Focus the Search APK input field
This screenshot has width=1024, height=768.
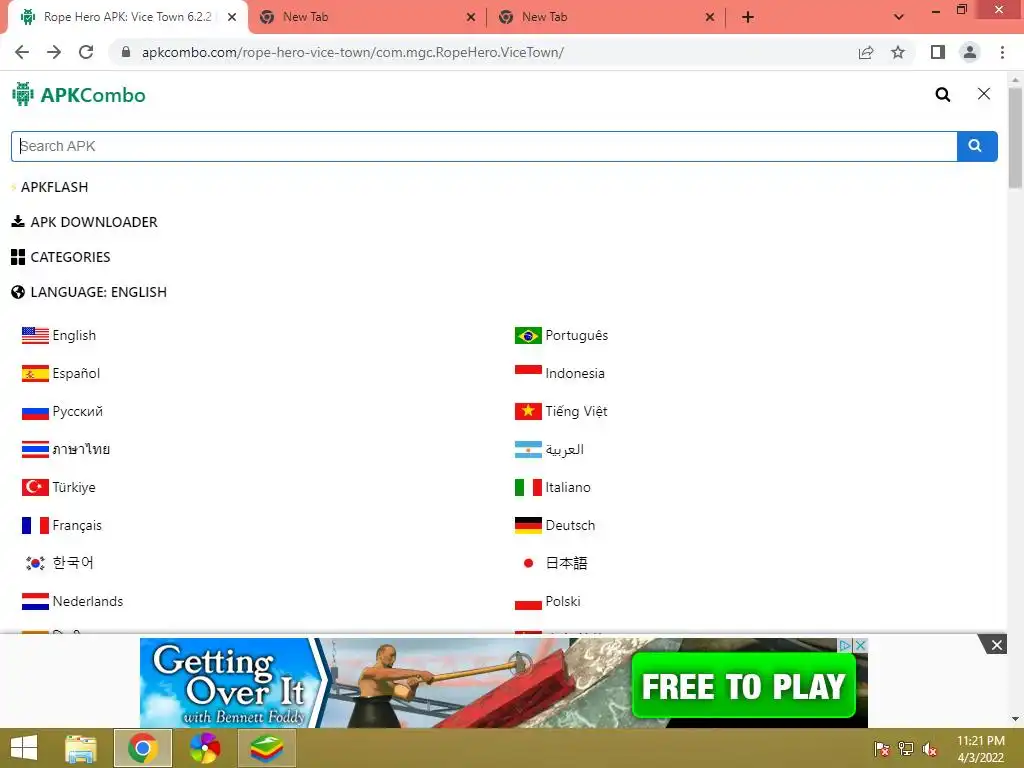(484, 146)
